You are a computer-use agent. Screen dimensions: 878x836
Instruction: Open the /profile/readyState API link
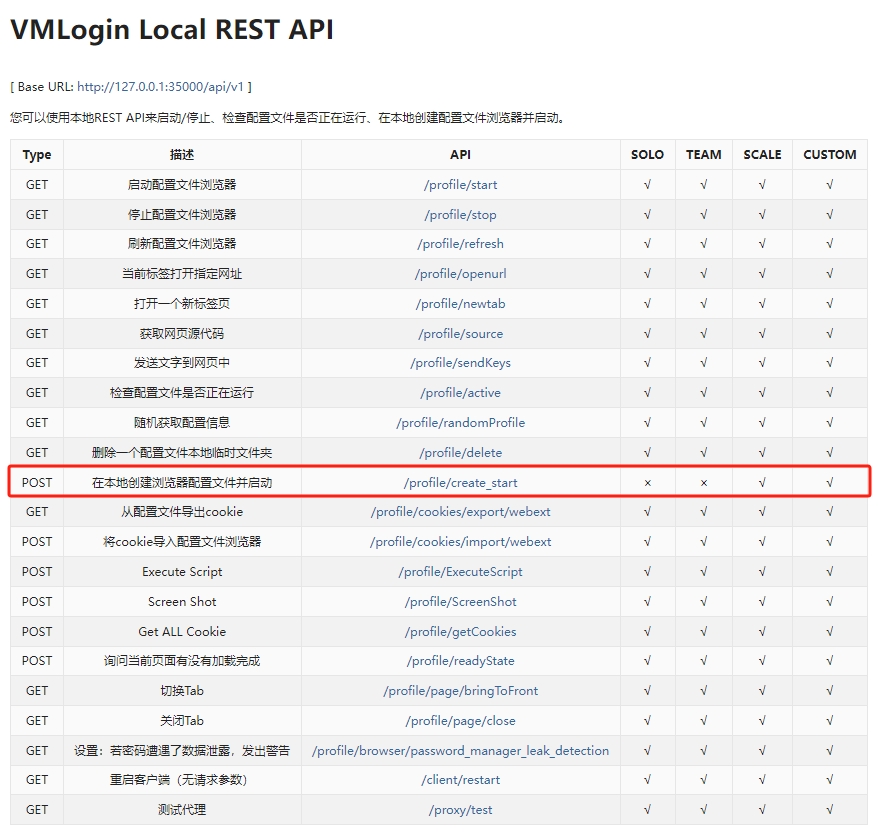(460, 661)
